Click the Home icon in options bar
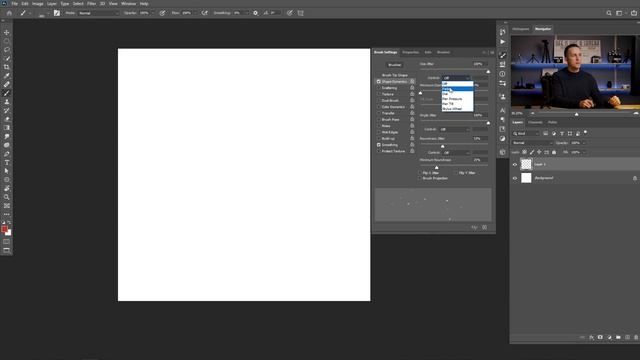The image size is (640, 360). pos(9,13)
